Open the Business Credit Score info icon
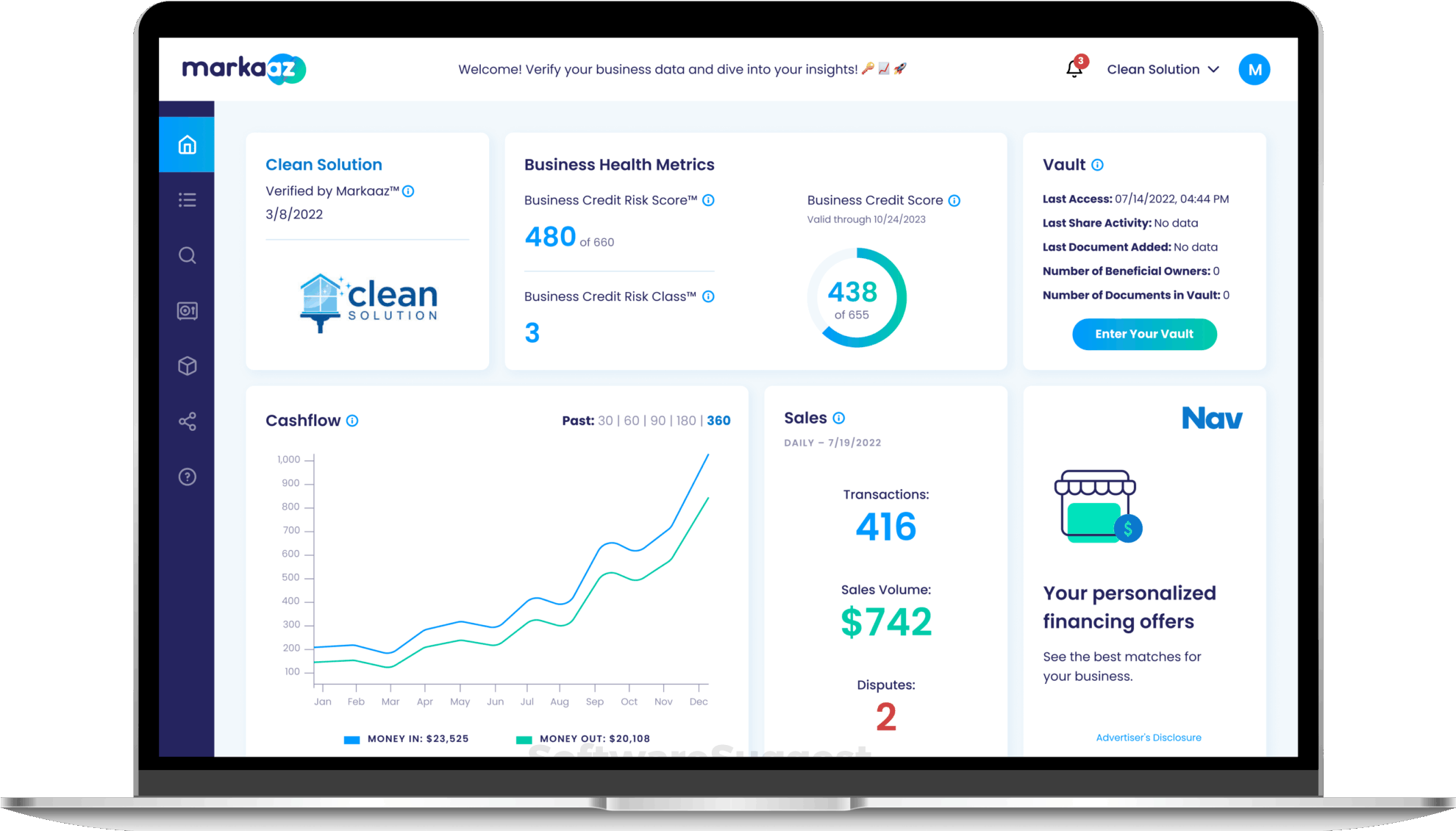The height and width of the screenshot is (831, 1456). (x=954, y=200)
